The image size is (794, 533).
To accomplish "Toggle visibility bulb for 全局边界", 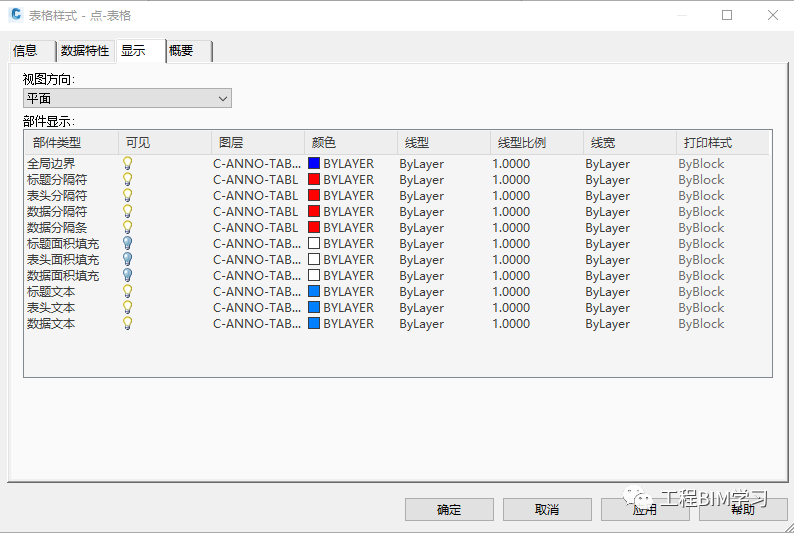I will [x=128, y=163].
